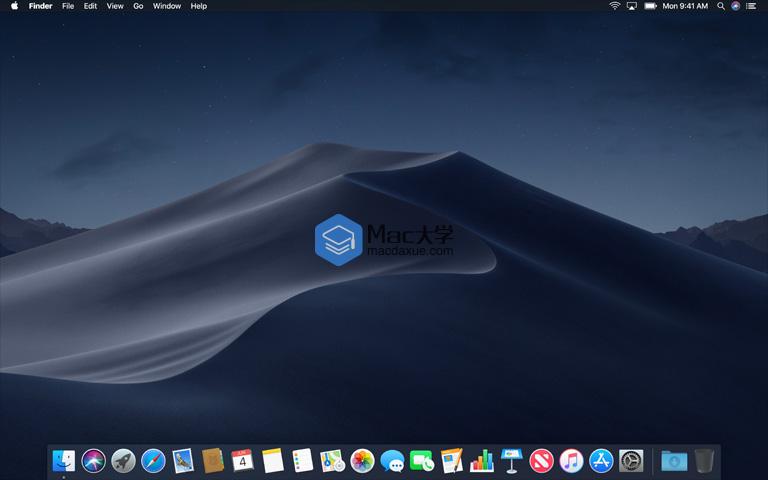Open the File menu
The width and height of the screenshot is (768, 480).
[68, 6]
